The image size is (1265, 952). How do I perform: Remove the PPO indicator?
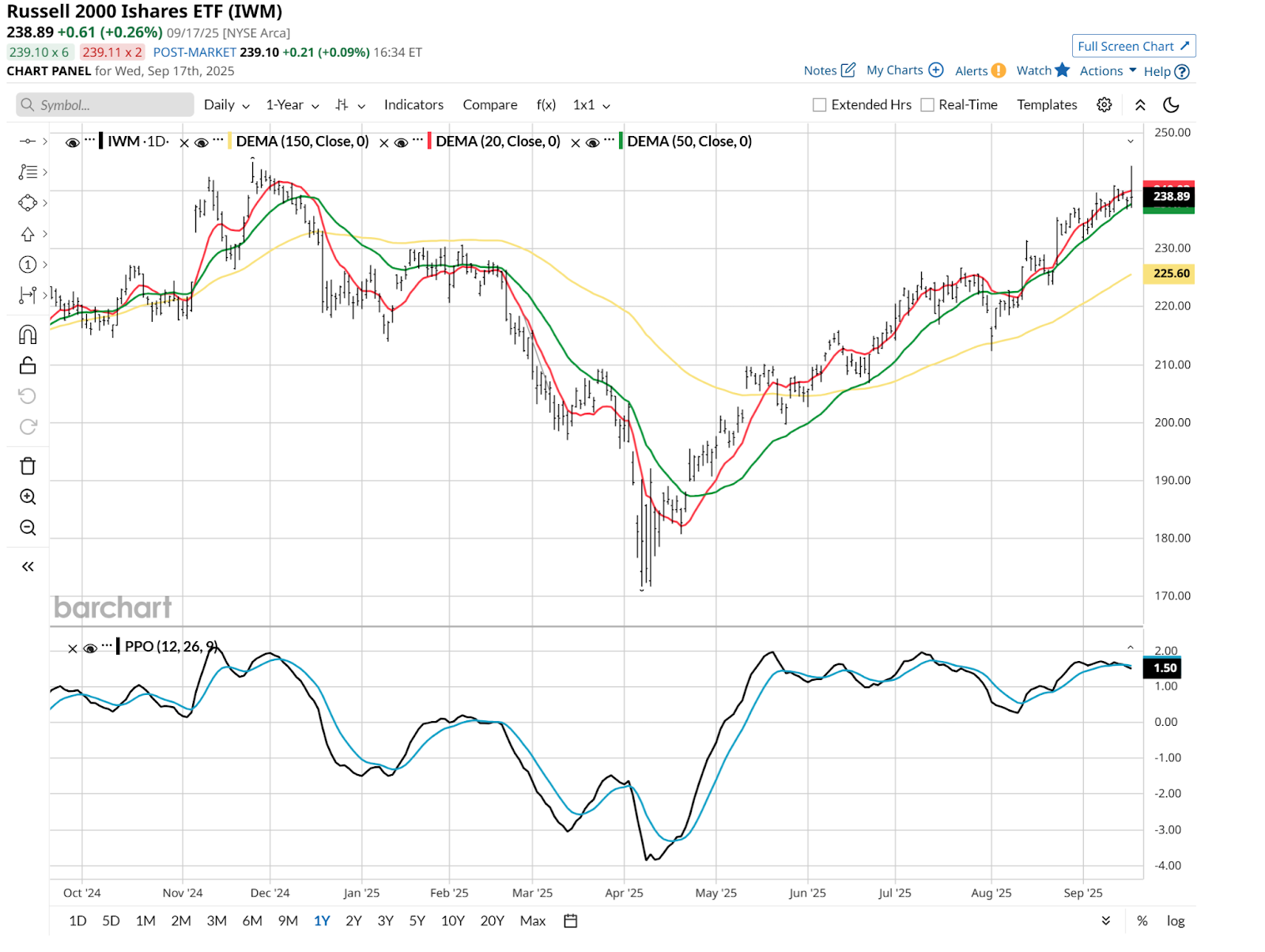coord(73,649)
